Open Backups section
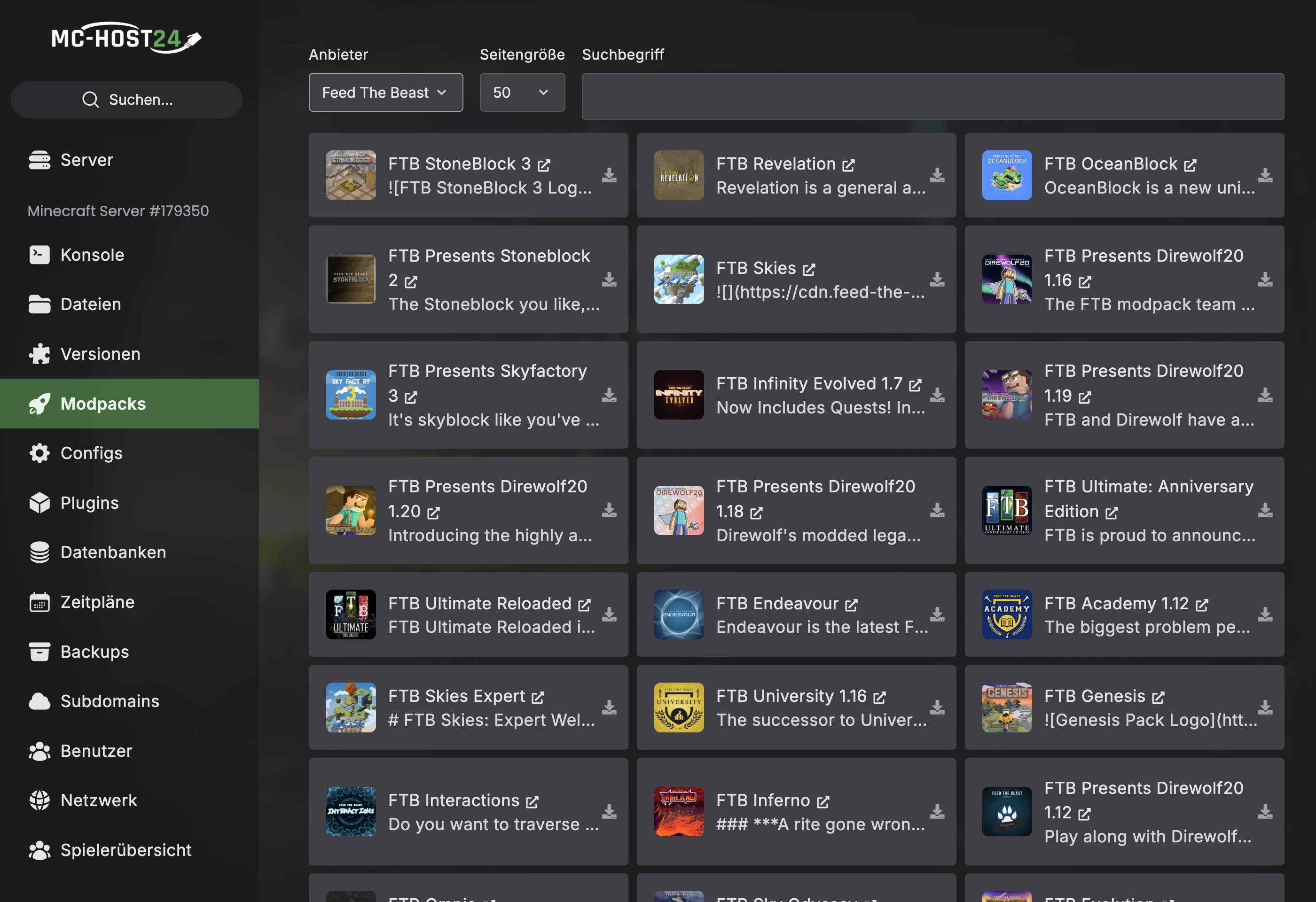 (129, 651)
